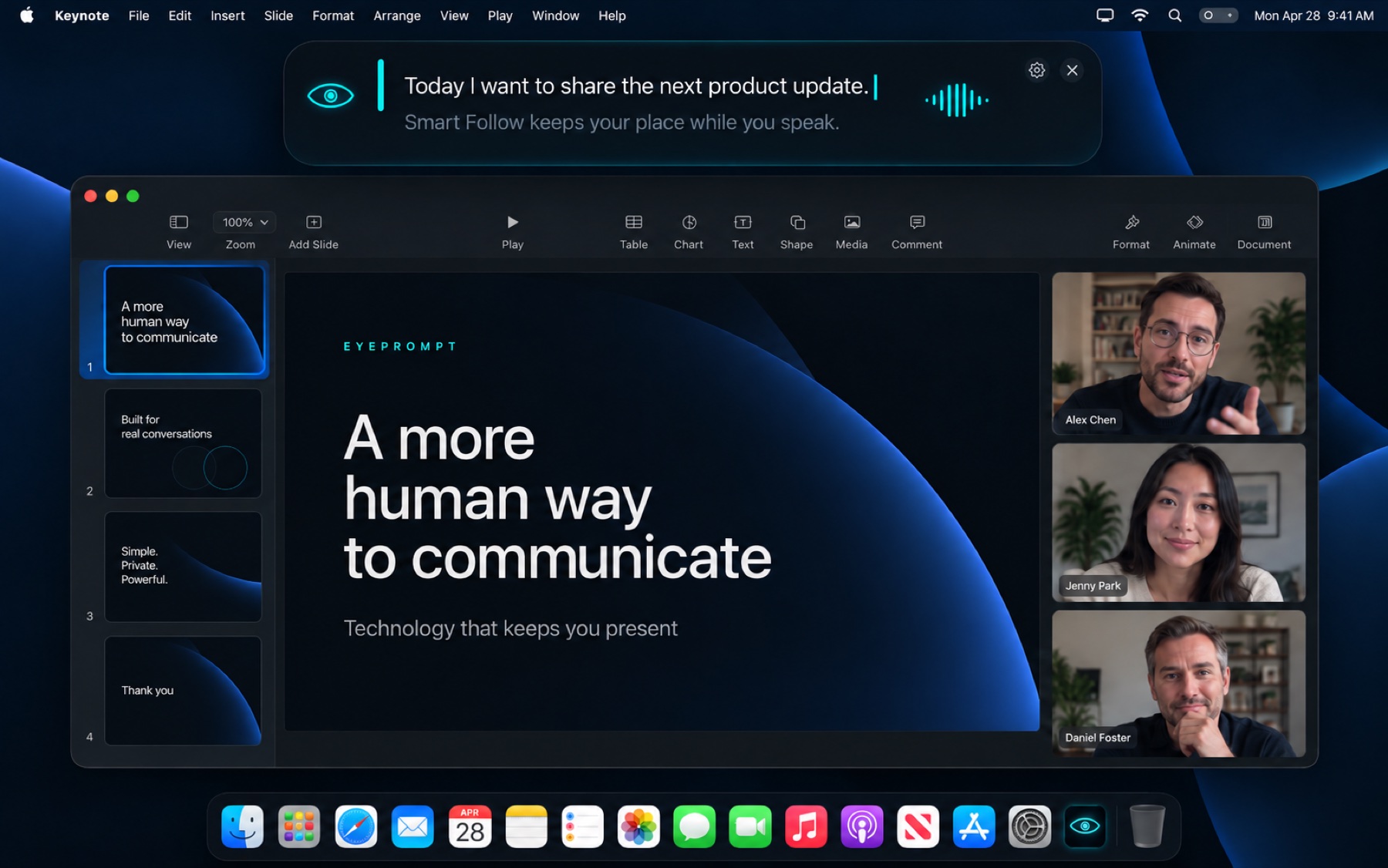Click the EYEPROMPT label on slide
This screenshot has width=1388, height=868.
coord(399,346)
